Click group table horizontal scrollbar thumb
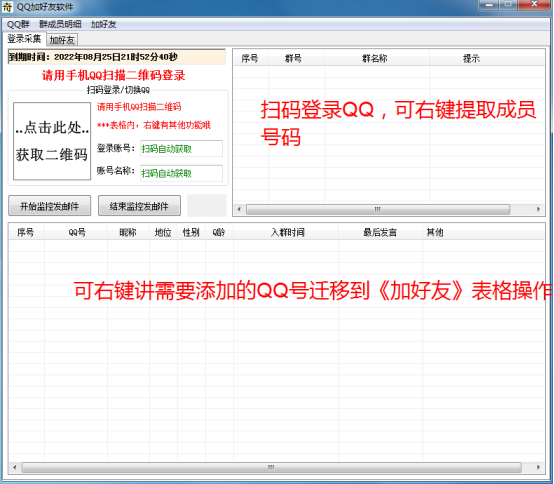Image resolution: width=554 pixels, height=484 pixels. pos(378,209)
